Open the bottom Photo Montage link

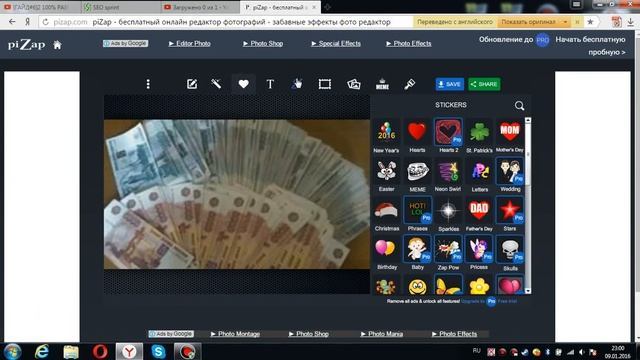pyautogui.click(x=235, y=334)
